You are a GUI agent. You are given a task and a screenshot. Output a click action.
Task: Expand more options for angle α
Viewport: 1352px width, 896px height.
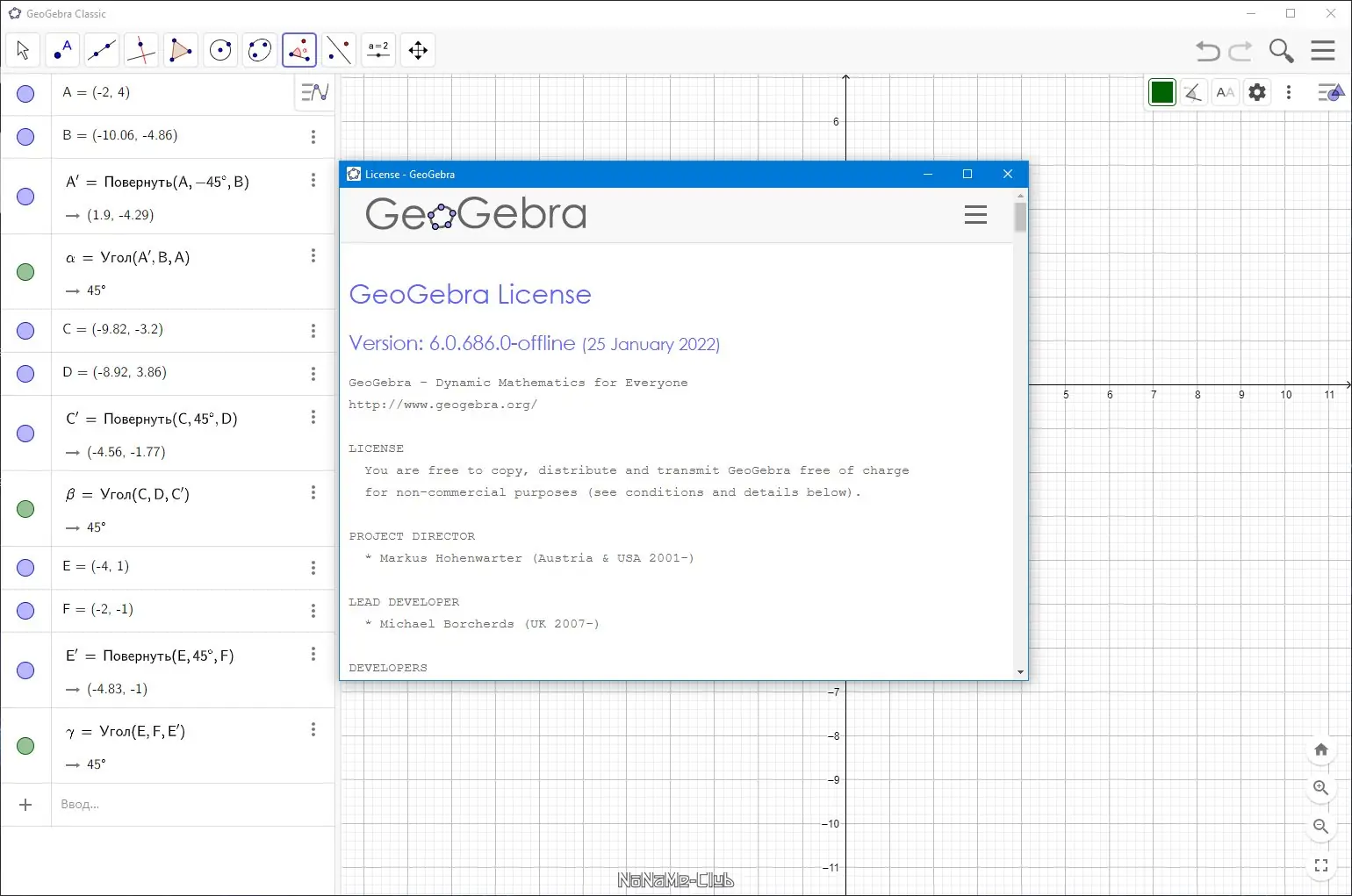pos(313,255)
